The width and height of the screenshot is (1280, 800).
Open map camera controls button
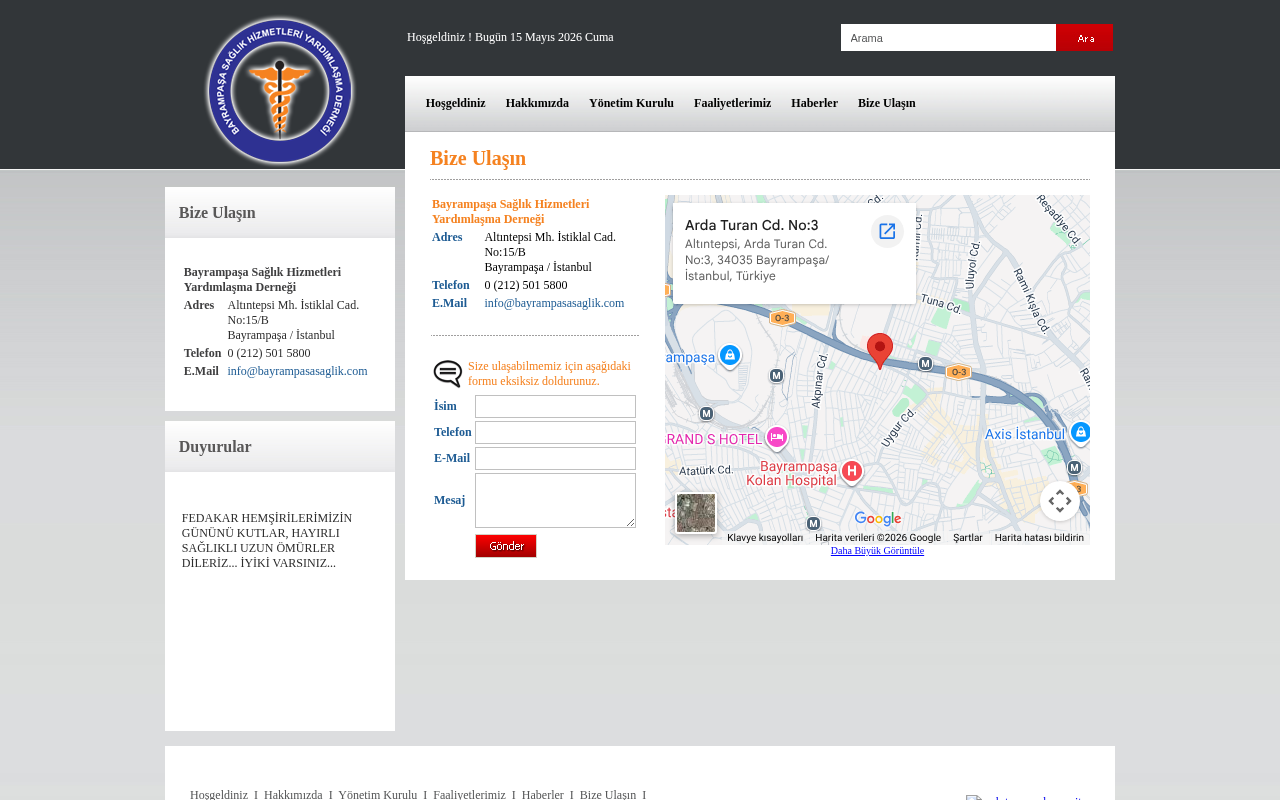(x=1060, y=501)
